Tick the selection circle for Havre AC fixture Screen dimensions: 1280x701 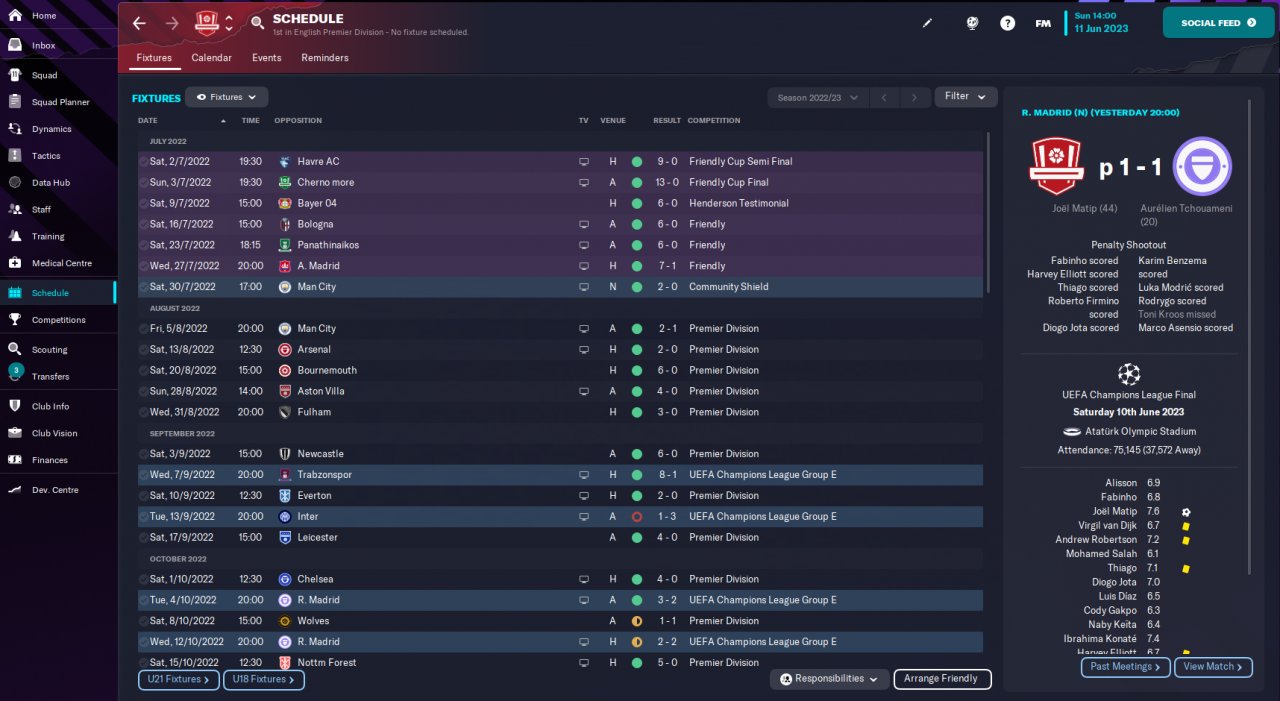coord(144,162)
